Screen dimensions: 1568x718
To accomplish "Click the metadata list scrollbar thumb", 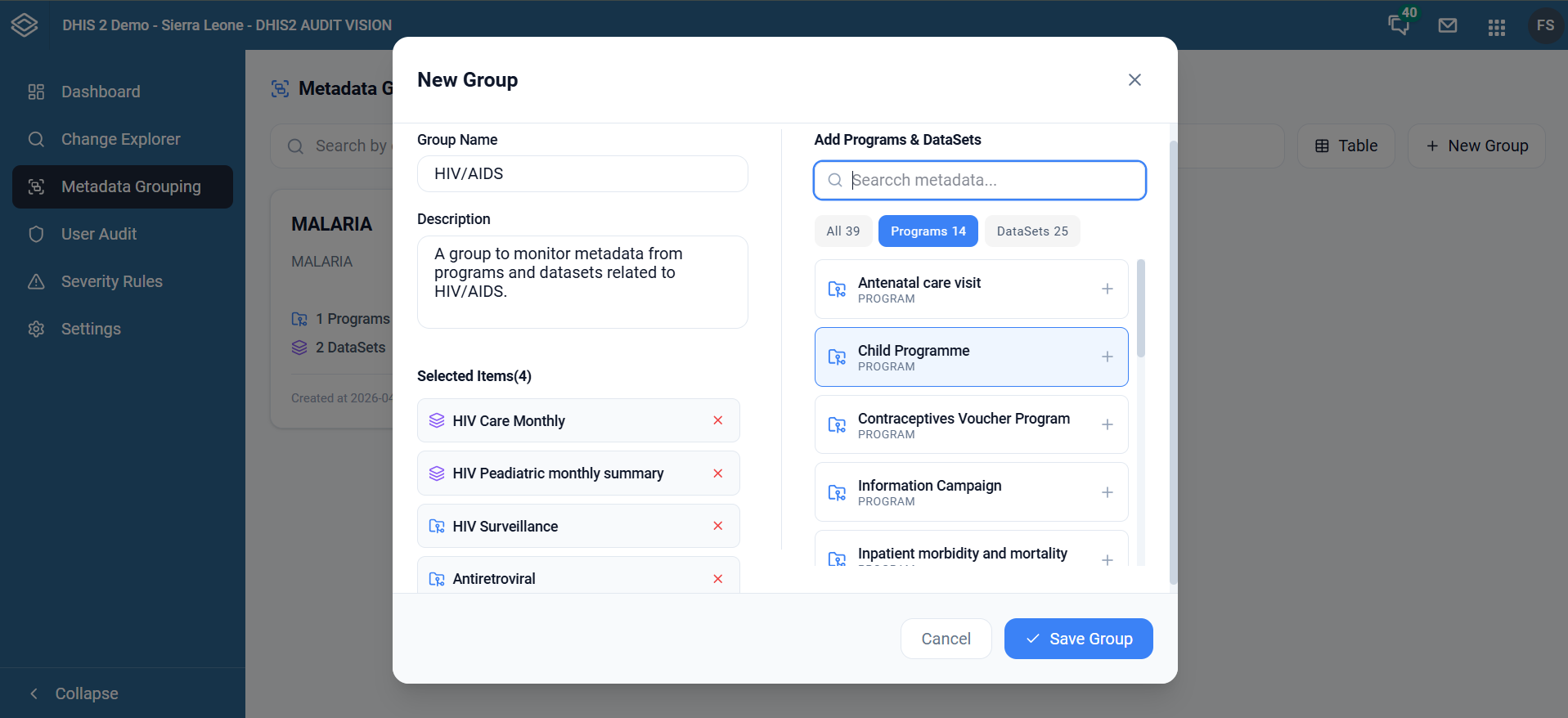I will (1141, 308).
